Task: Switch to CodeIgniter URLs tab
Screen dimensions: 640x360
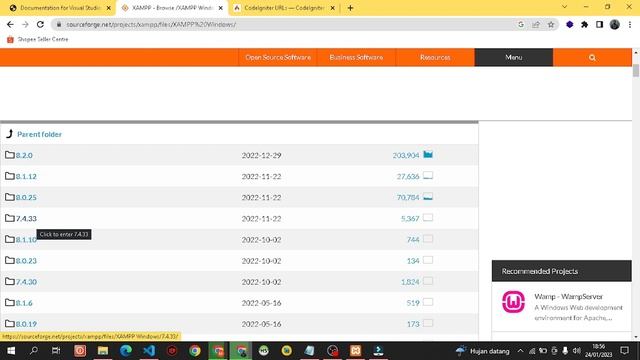Action: (284, 8)
